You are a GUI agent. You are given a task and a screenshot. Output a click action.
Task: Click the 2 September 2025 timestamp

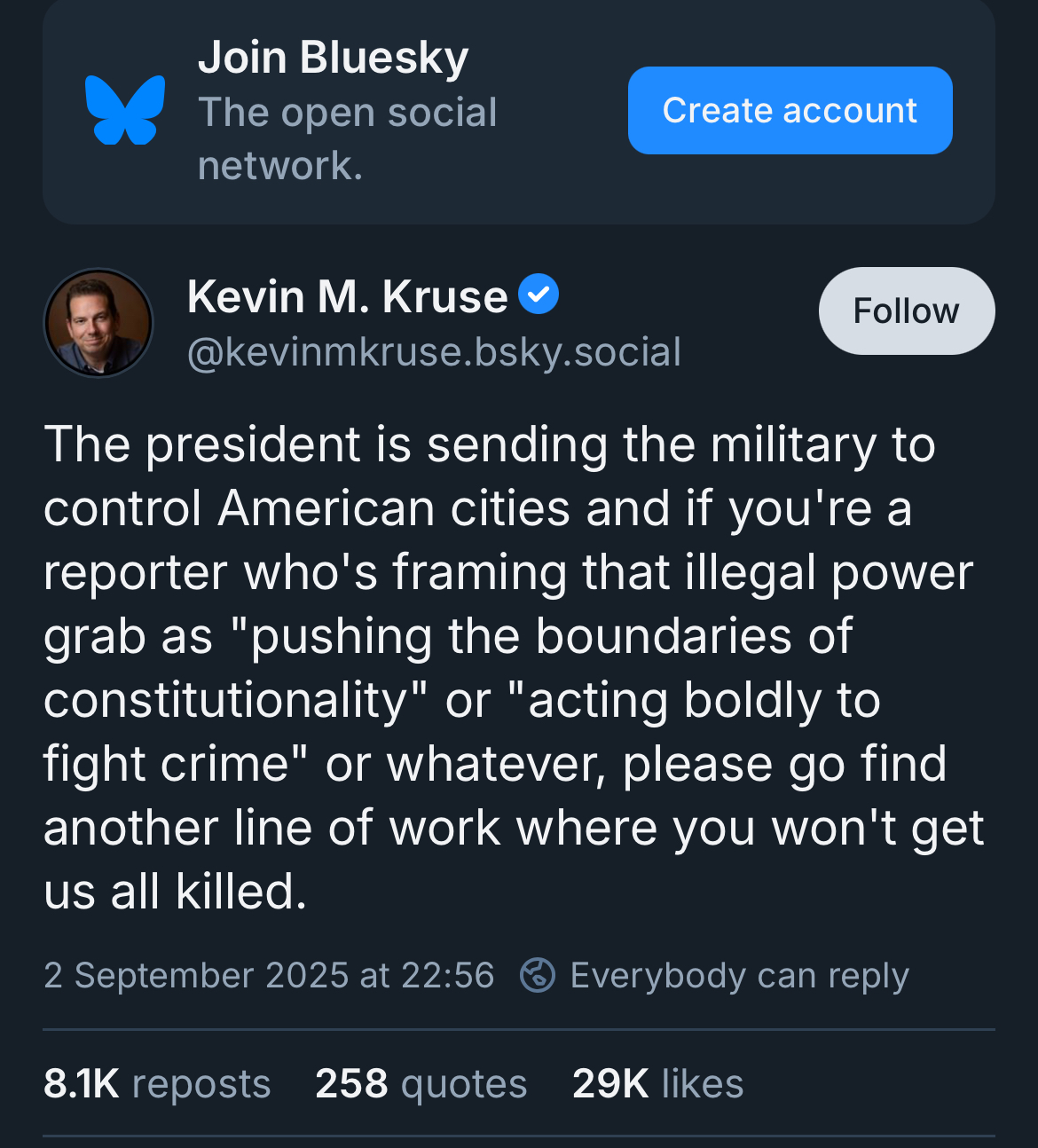click(269, 975)
